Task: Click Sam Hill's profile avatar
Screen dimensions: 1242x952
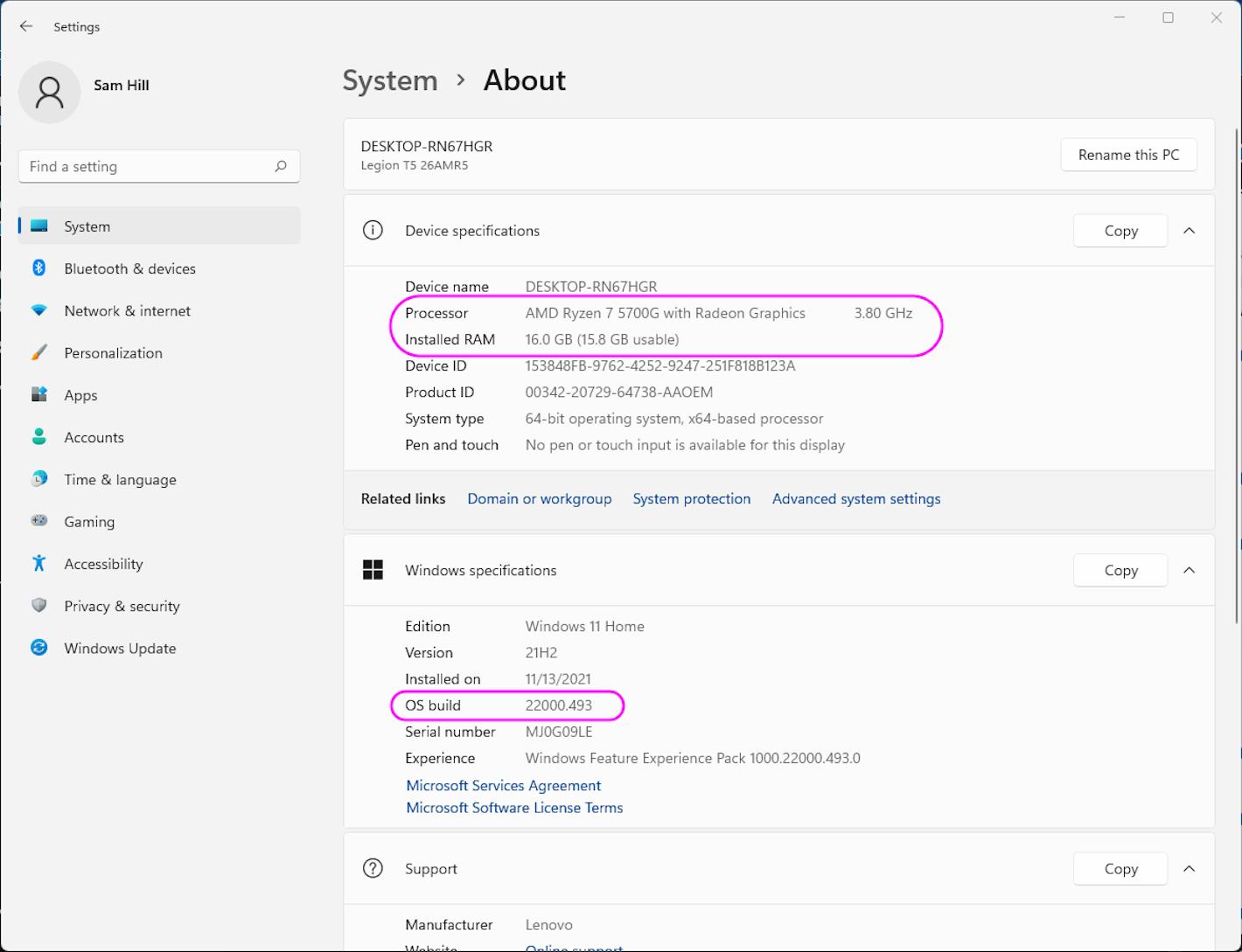Action: [50, 93]
